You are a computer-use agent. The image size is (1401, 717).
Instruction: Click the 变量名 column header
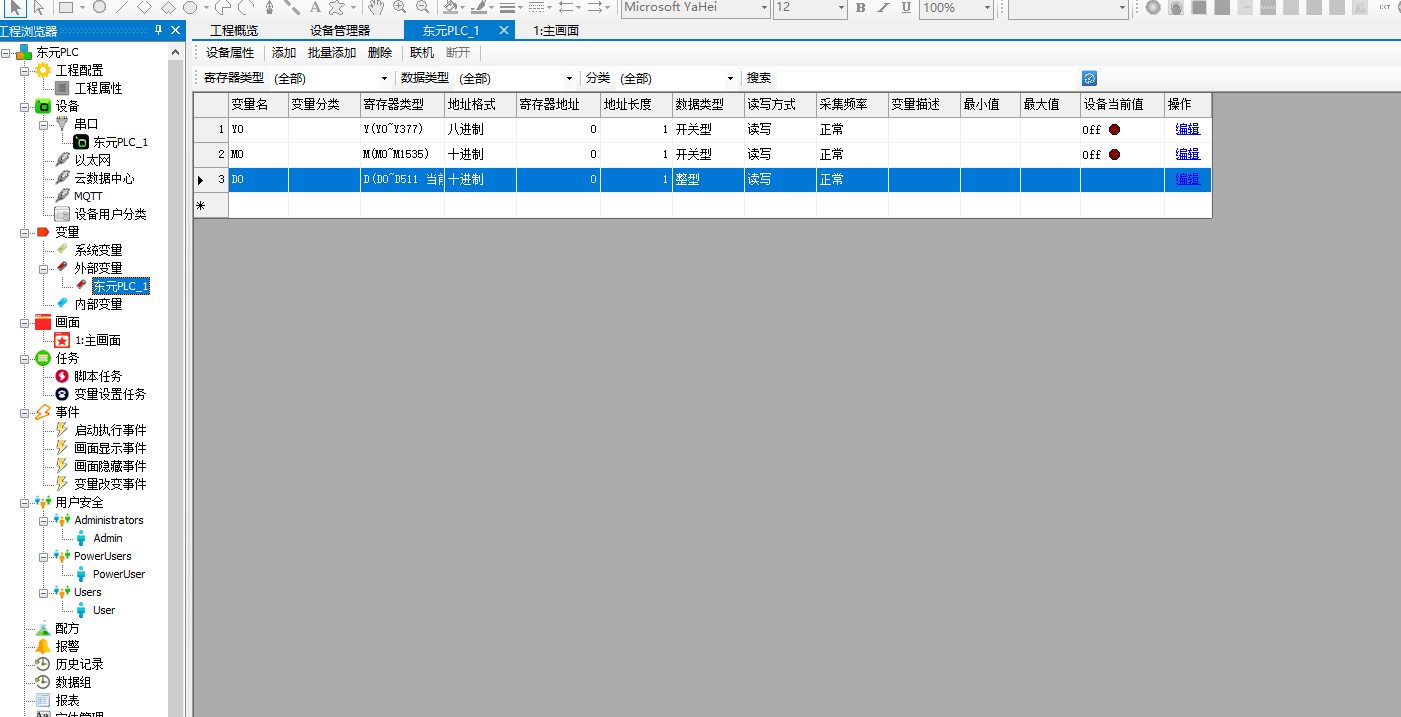pos(258,104)
